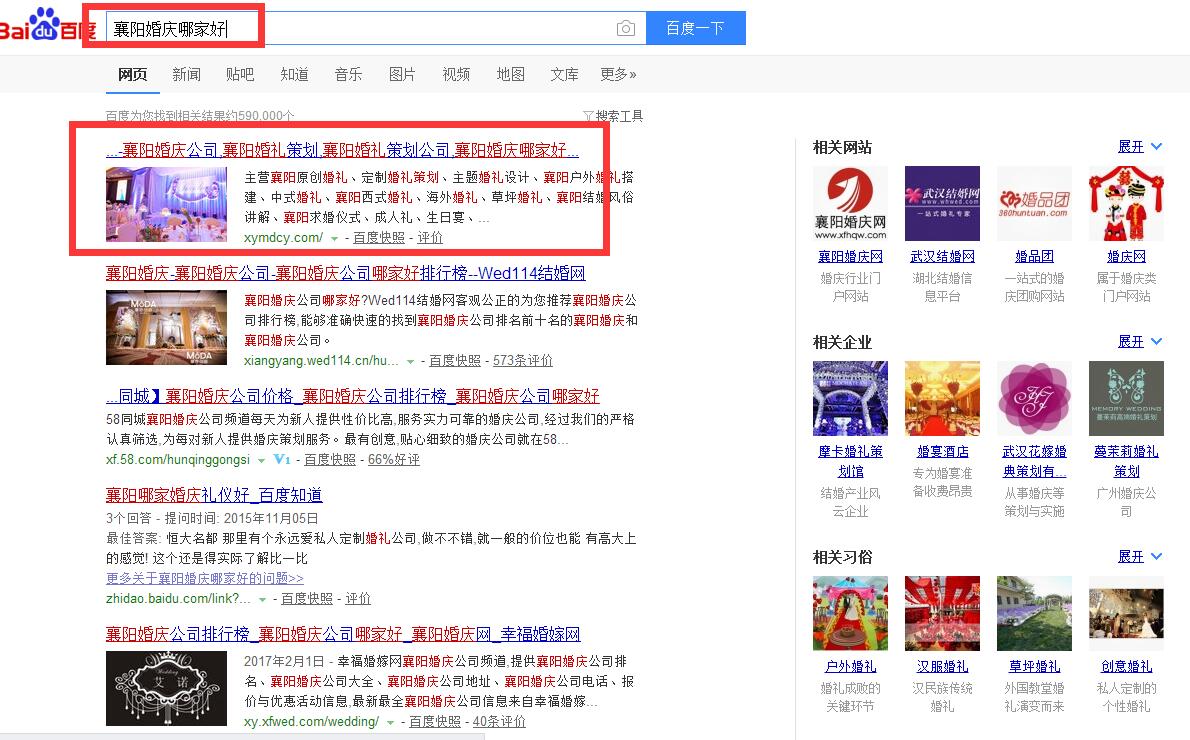Expand the 相关网站 section with 展开
Image resolution: width=1190 pixels, height=740 pixels.
pyautogui.click(x=1140, y=146)
